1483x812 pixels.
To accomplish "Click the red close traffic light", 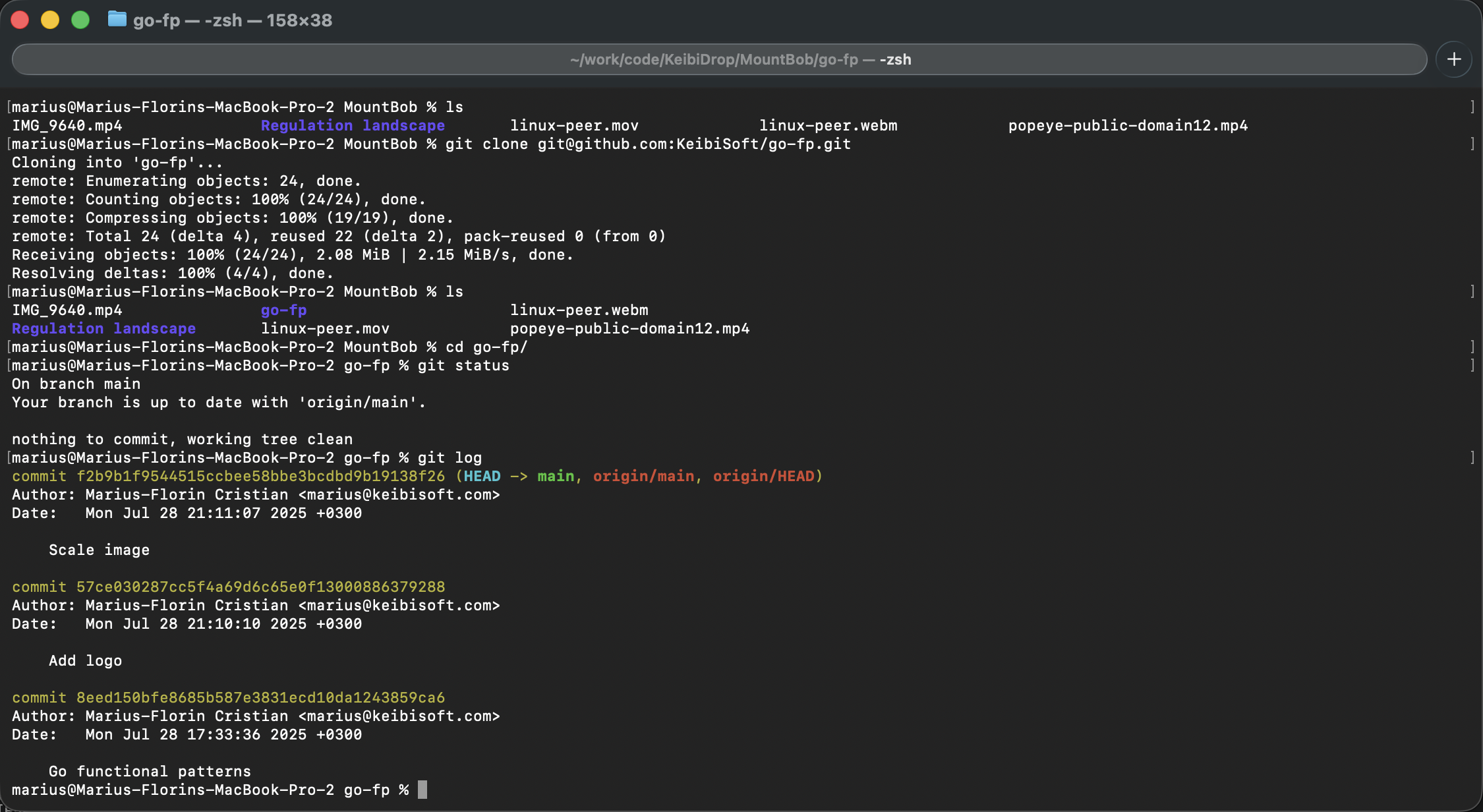I will [x=20, y=20].
